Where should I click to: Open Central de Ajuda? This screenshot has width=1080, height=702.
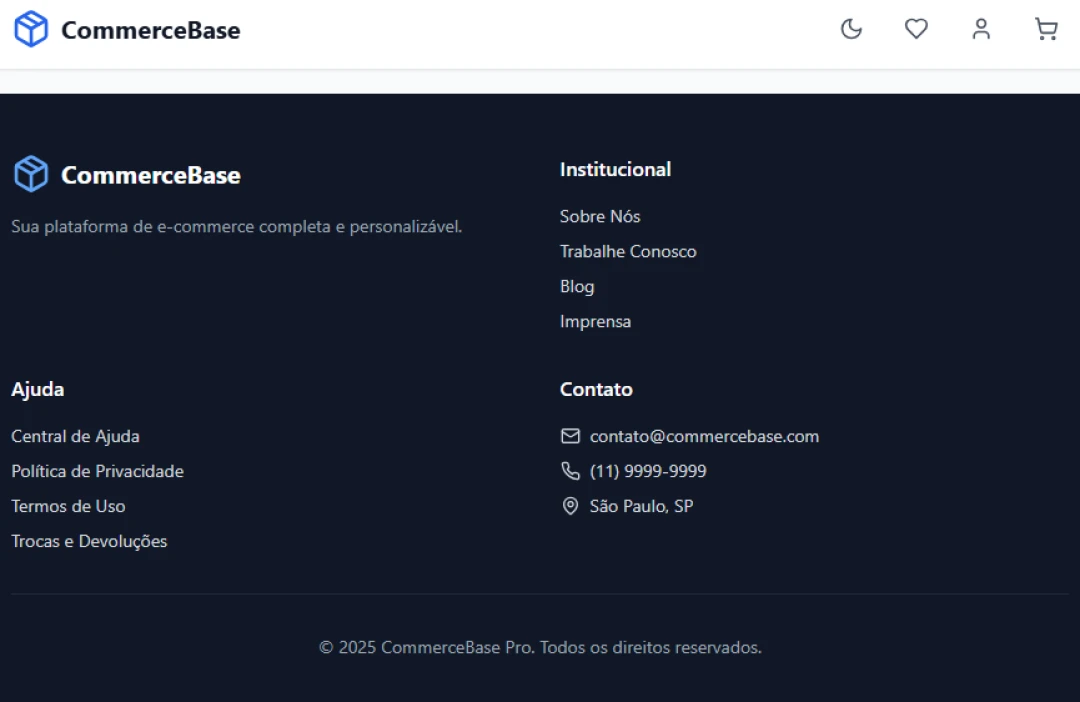click(75, 436)
